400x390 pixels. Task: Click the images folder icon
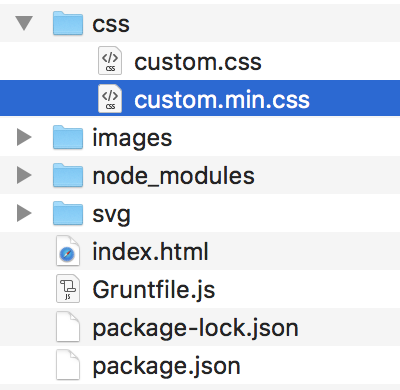click(68, 137)
